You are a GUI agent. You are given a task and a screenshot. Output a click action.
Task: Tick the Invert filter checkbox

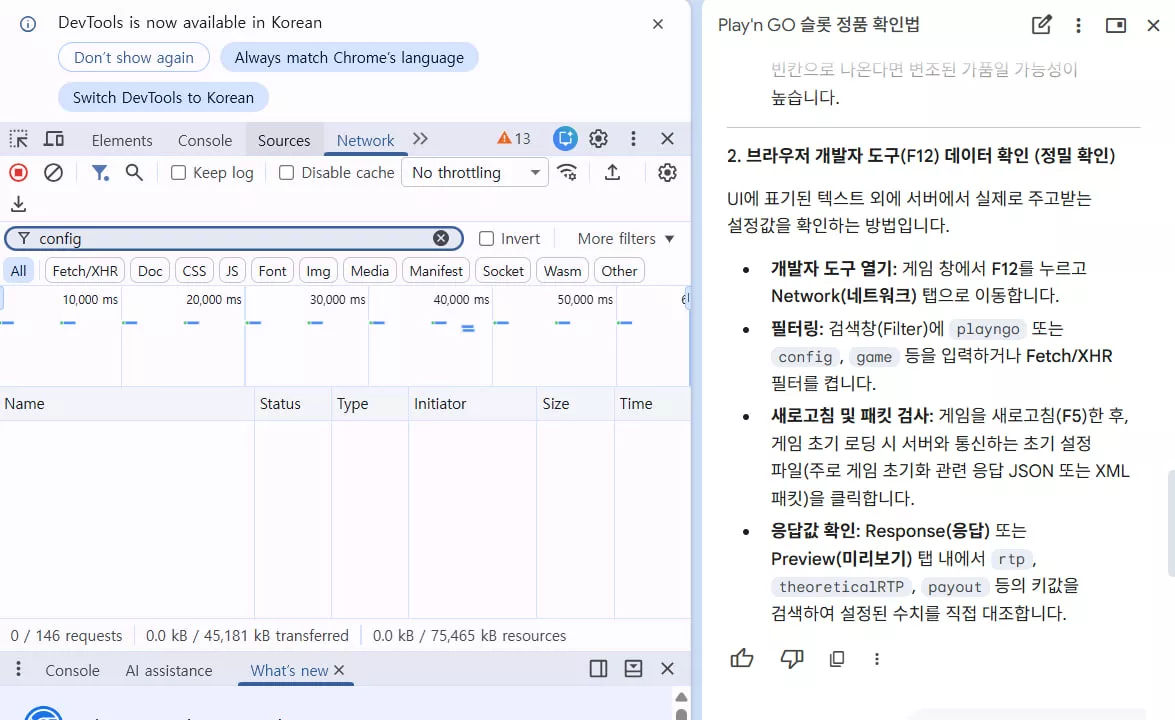click(x=486, y=238)
